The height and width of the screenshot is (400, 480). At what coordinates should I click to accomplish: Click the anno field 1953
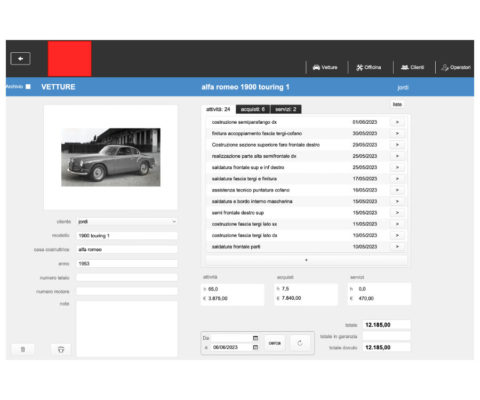click(127, 263)
